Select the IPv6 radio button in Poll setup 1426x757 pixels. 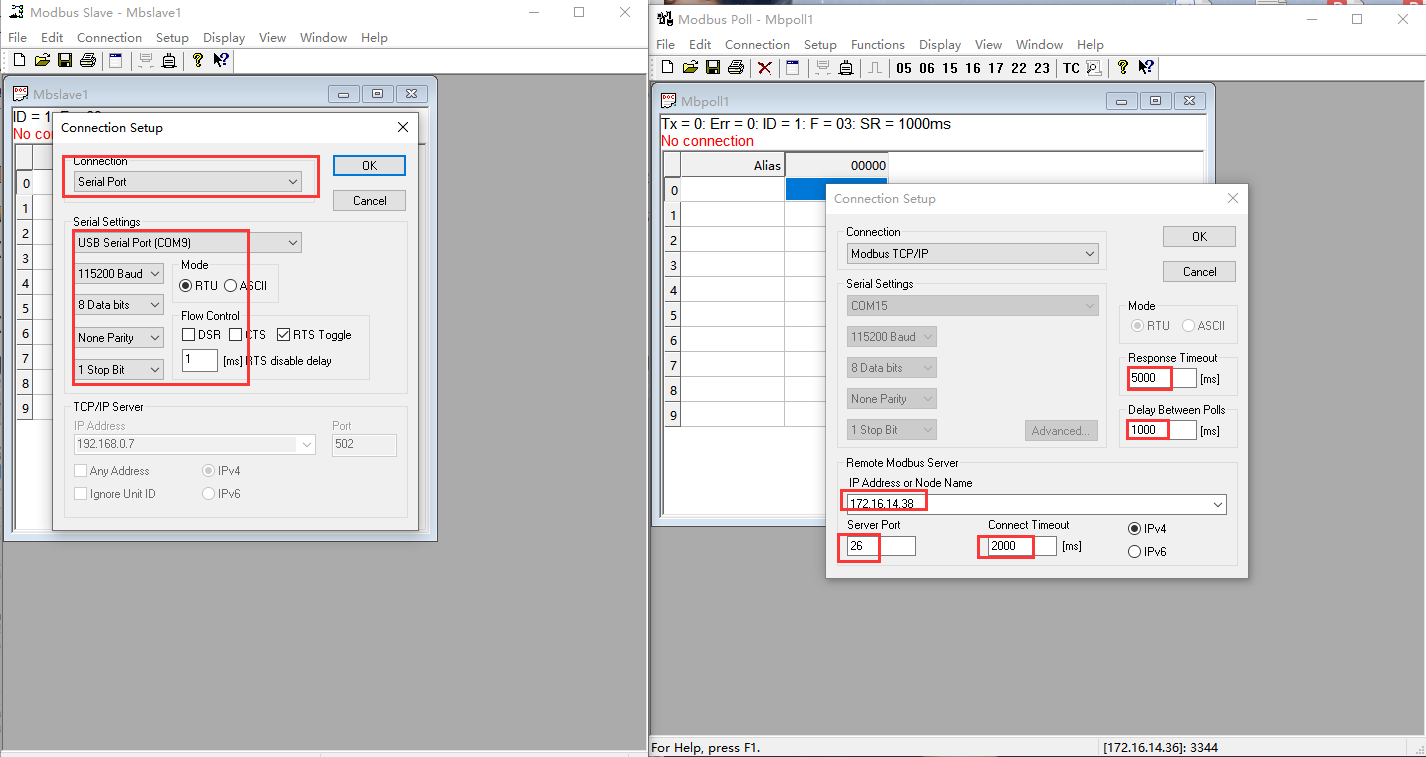coord(1134,551)
